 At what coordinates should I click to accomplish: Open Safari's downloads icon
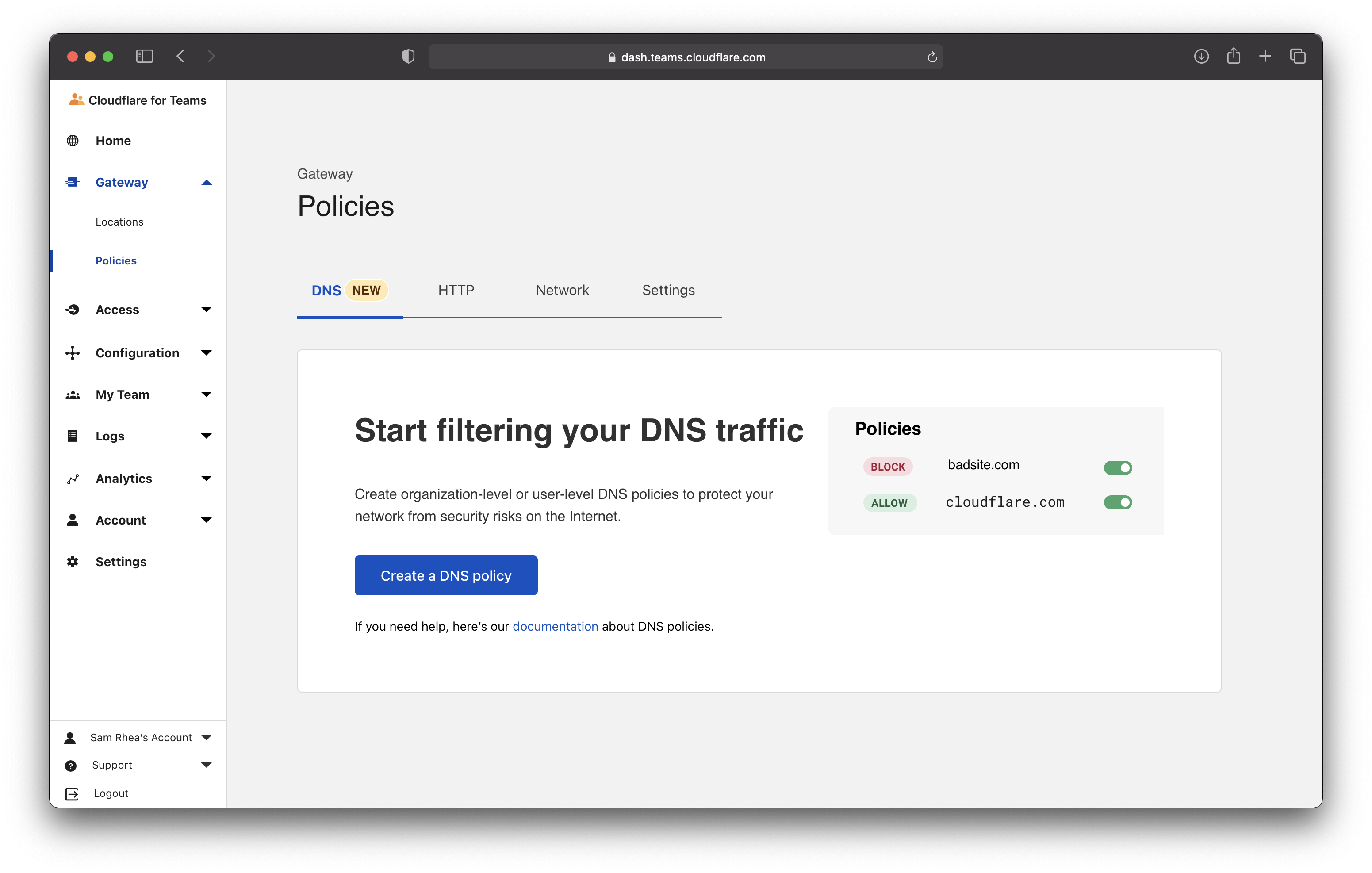click(1201, 57)
